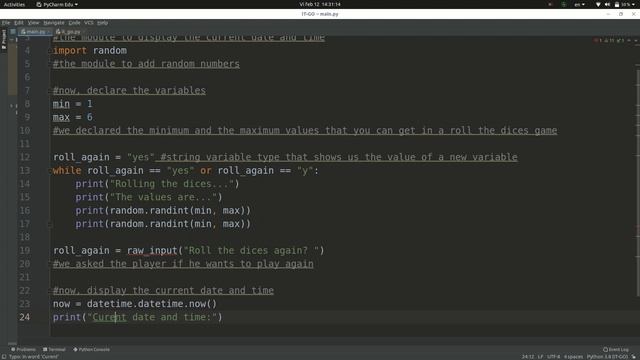Collapse the while loop fold marker on line 13
This screenshot has width=640, height=360.
50,171
